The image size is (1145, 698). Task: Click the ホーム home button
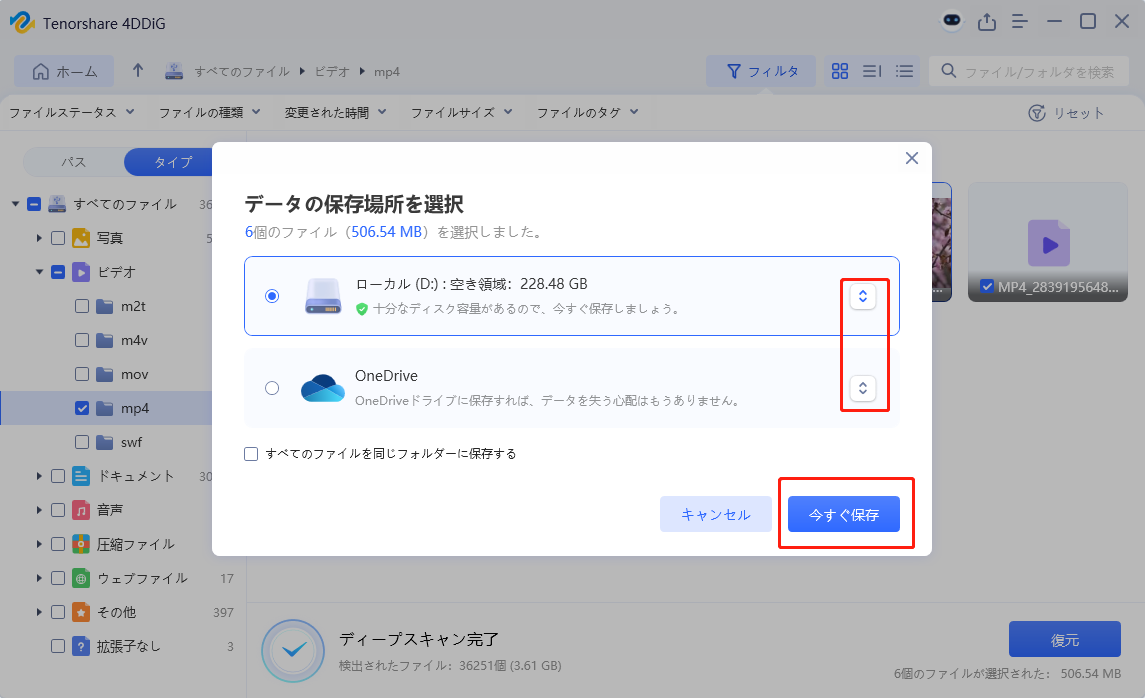(64, 72)
